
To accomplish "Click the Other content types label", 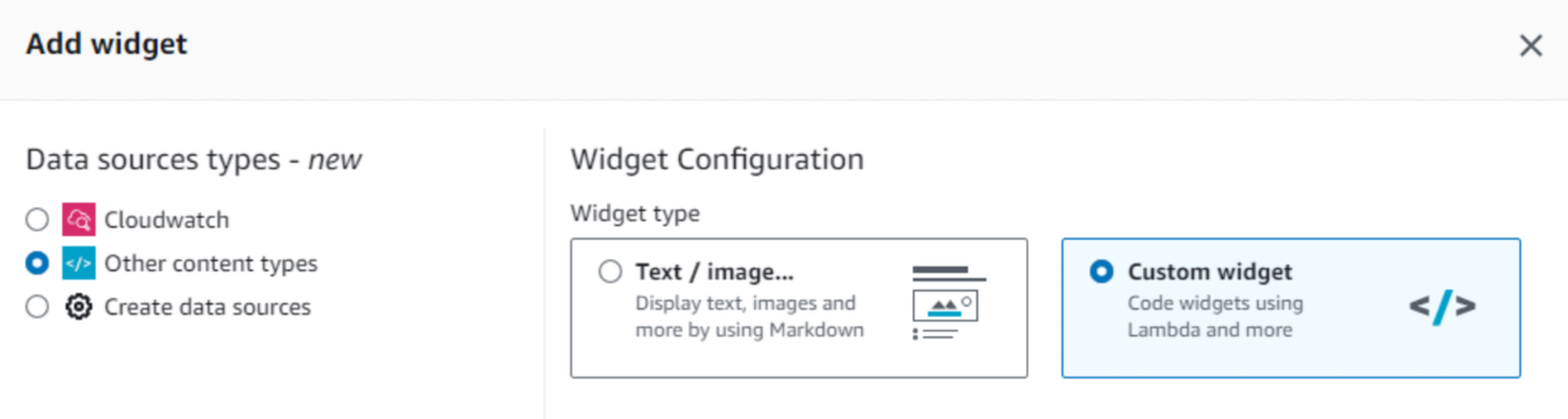I will point(211,263).
